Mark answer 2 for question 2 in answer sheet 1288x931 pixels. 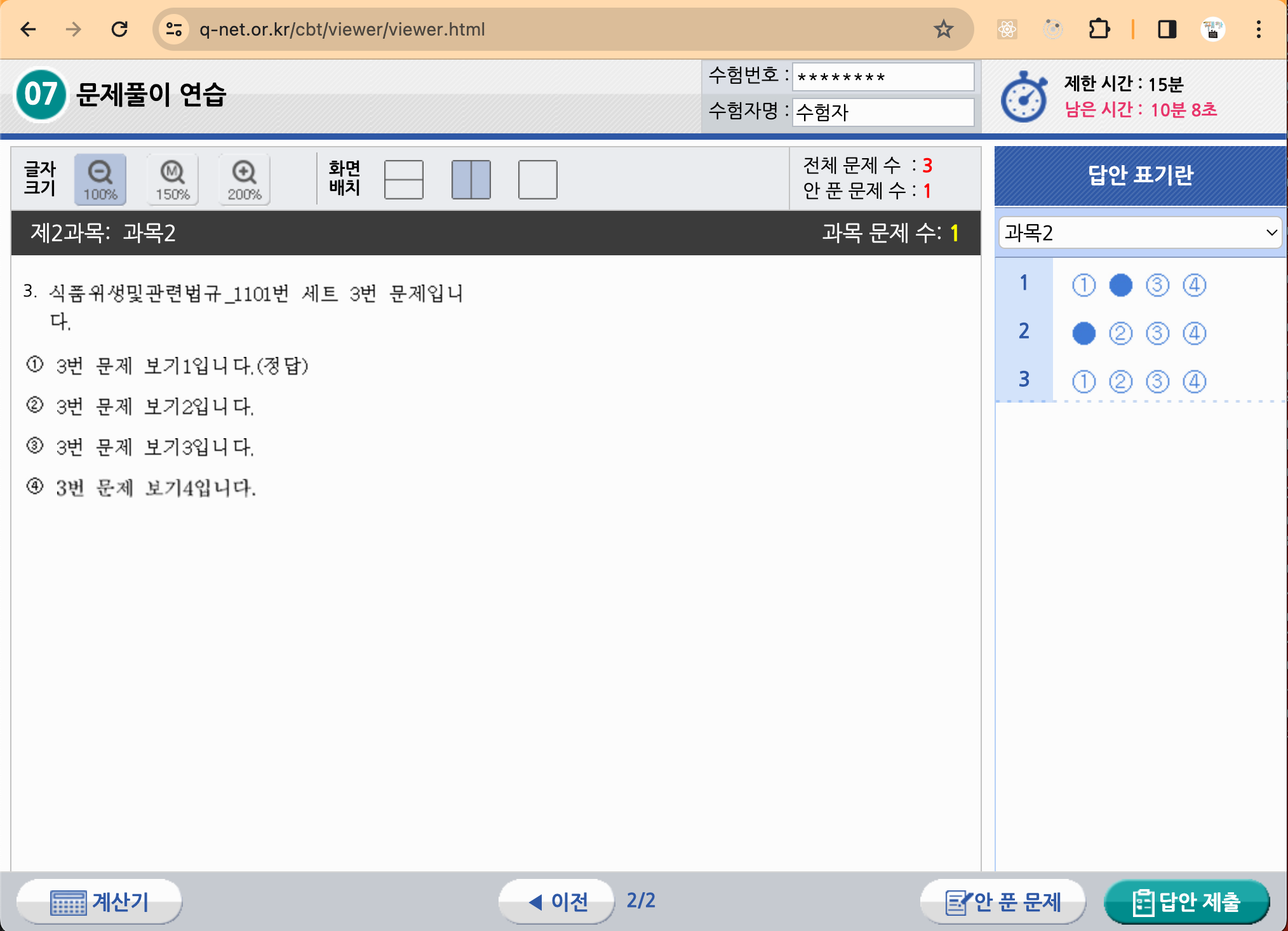pos(1120,333)
